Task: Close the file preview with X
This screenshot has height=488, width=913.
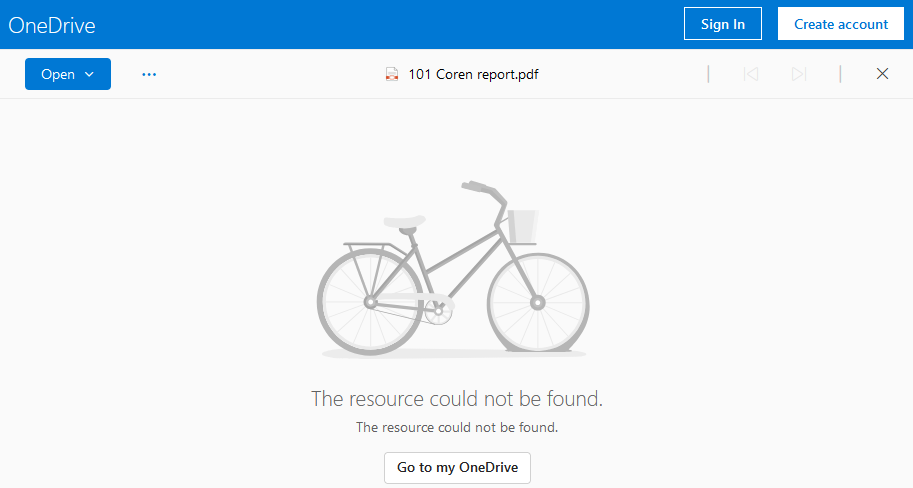Action: point(882,73)
